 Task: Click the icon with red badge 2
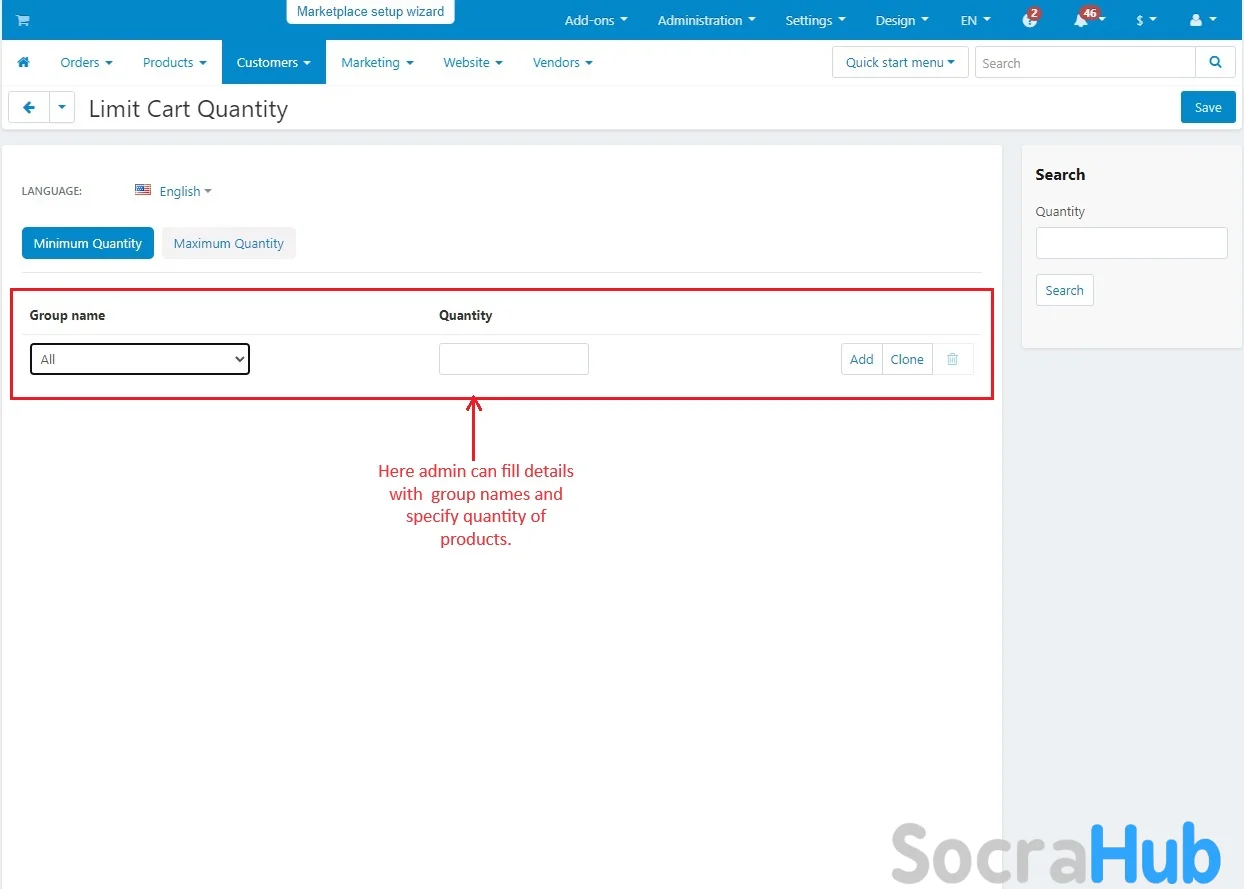[x=1029, y=20]
